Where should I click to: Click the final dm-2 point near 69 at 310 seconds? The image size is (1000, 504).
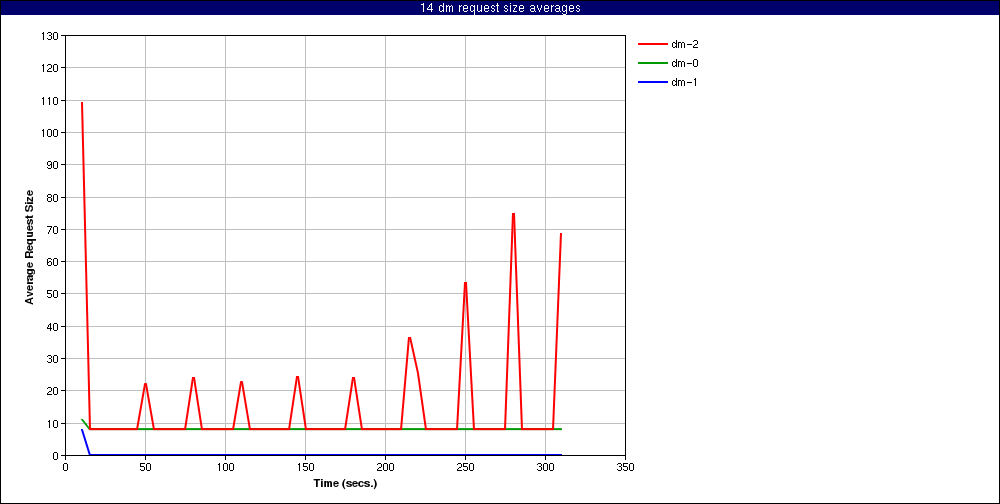click(x=561, y=233)
